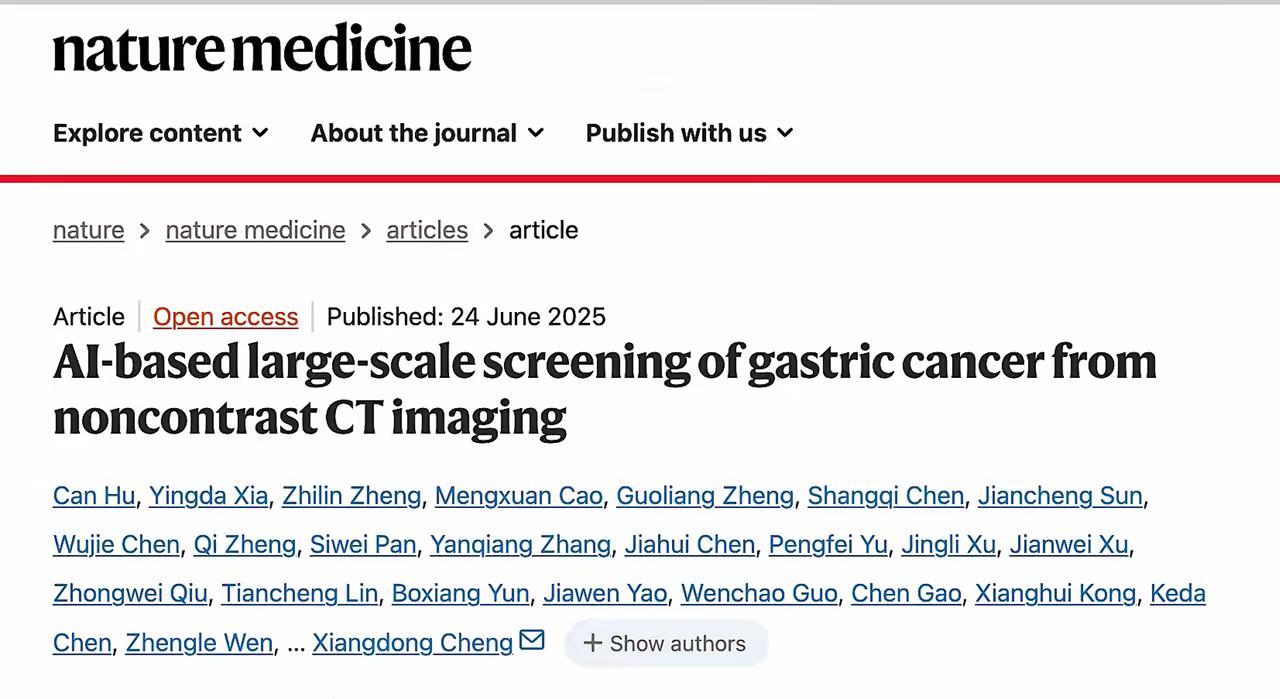Navigate to articles breadcrumb
The width and height of the screenshot is (1280, 699).
point(427,230)
